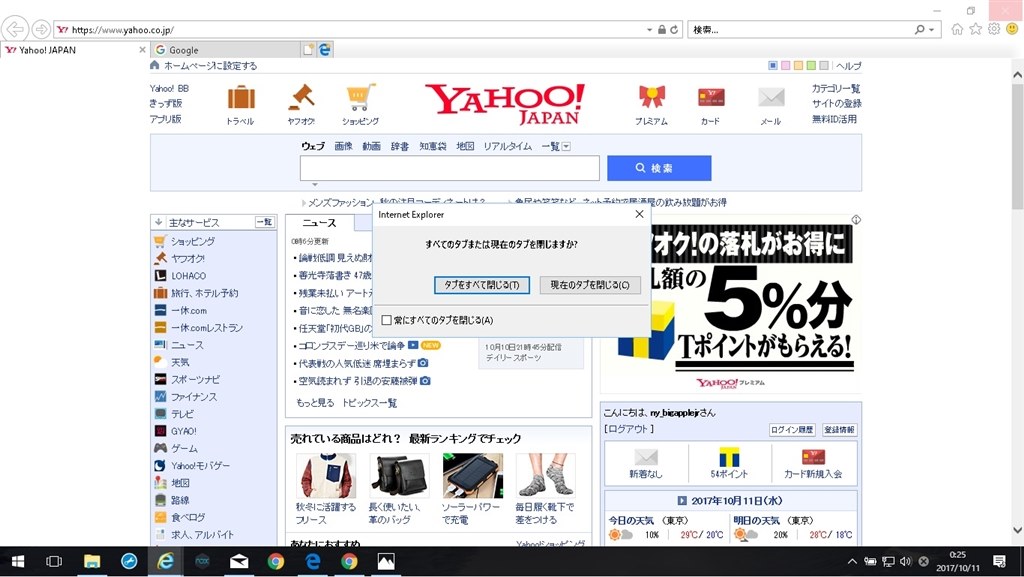Click the blue Search button

click(659, 168)
